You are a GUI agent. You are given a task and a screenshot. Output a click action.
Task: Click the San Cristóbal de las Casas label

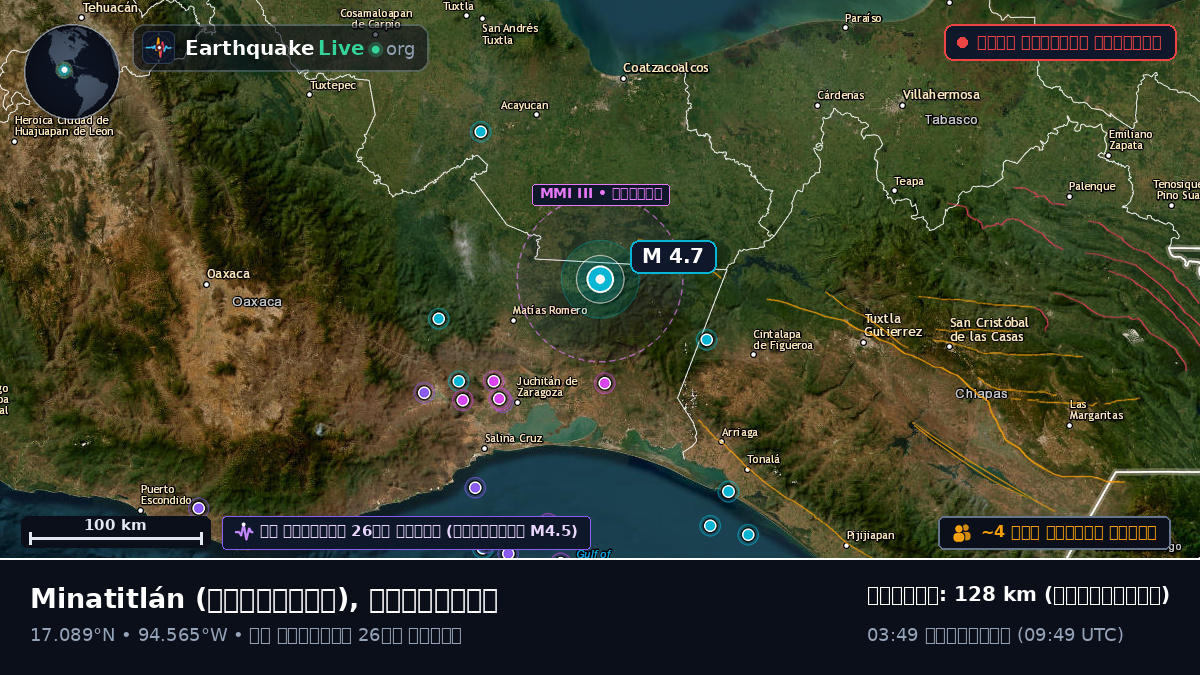[x=989, y=329]
